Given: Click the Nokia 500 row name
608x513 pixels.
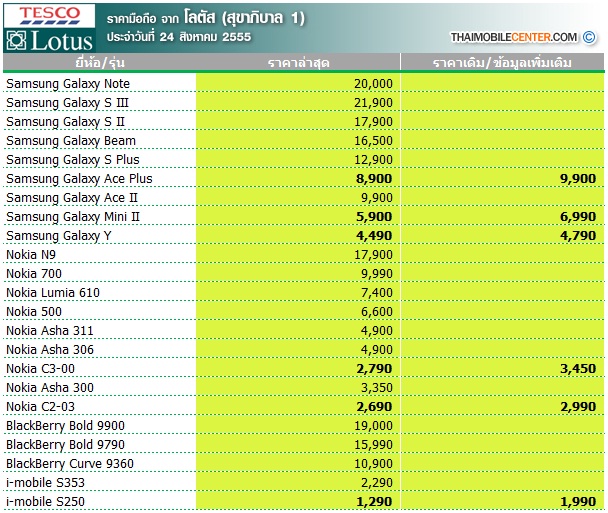Looking at the screenshot, I should coord(34,312).
